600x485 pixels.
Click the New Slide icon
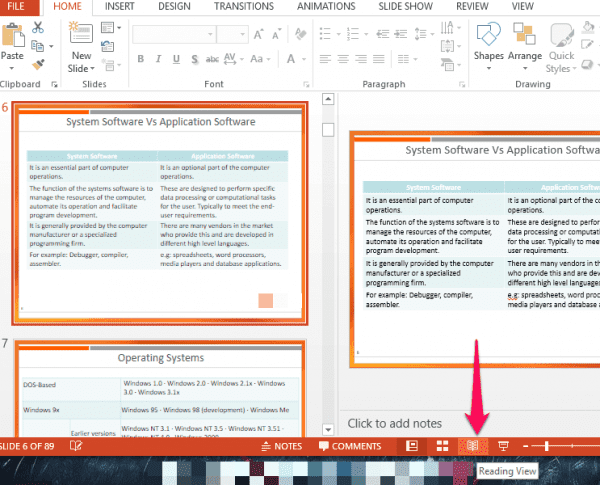pos(81,32)
